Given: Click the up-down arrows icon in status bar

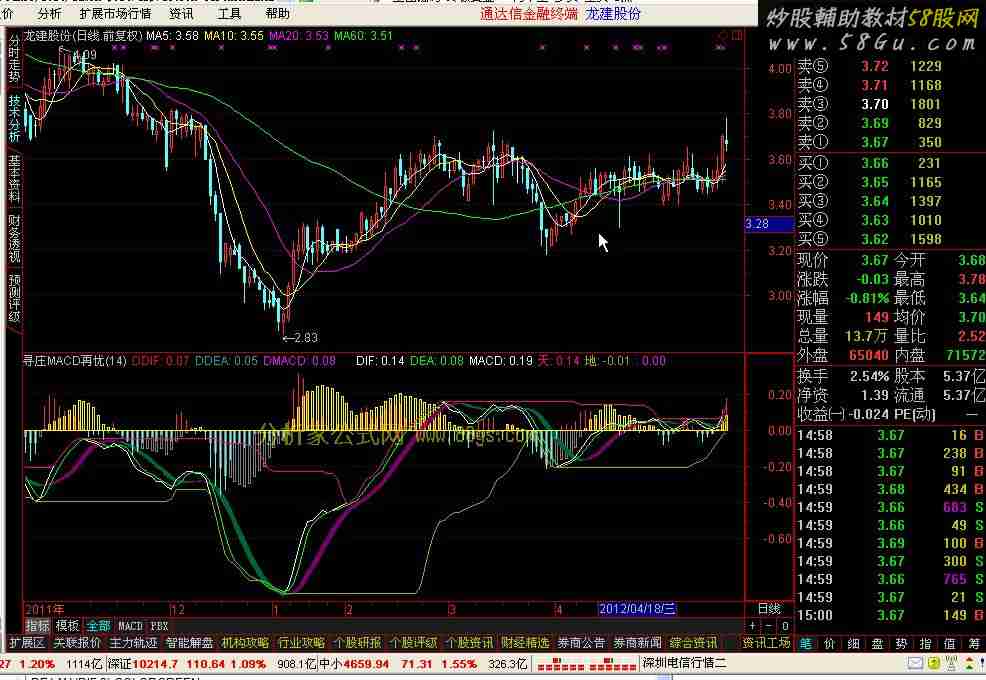Looking at the screenshot, I should click(x=969, y=663).
